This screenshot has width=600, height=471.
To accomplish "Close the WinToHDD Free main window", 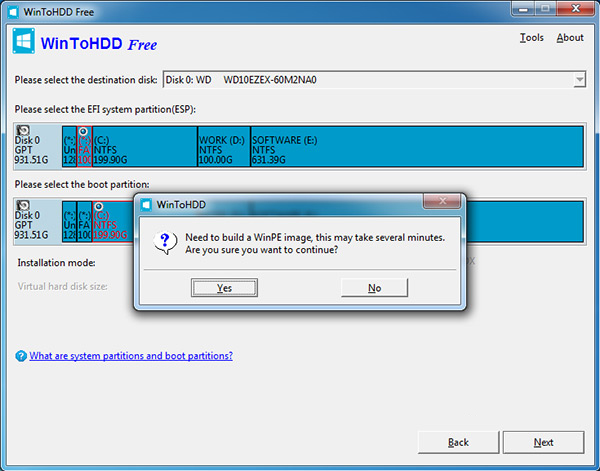I will [576, 9].
